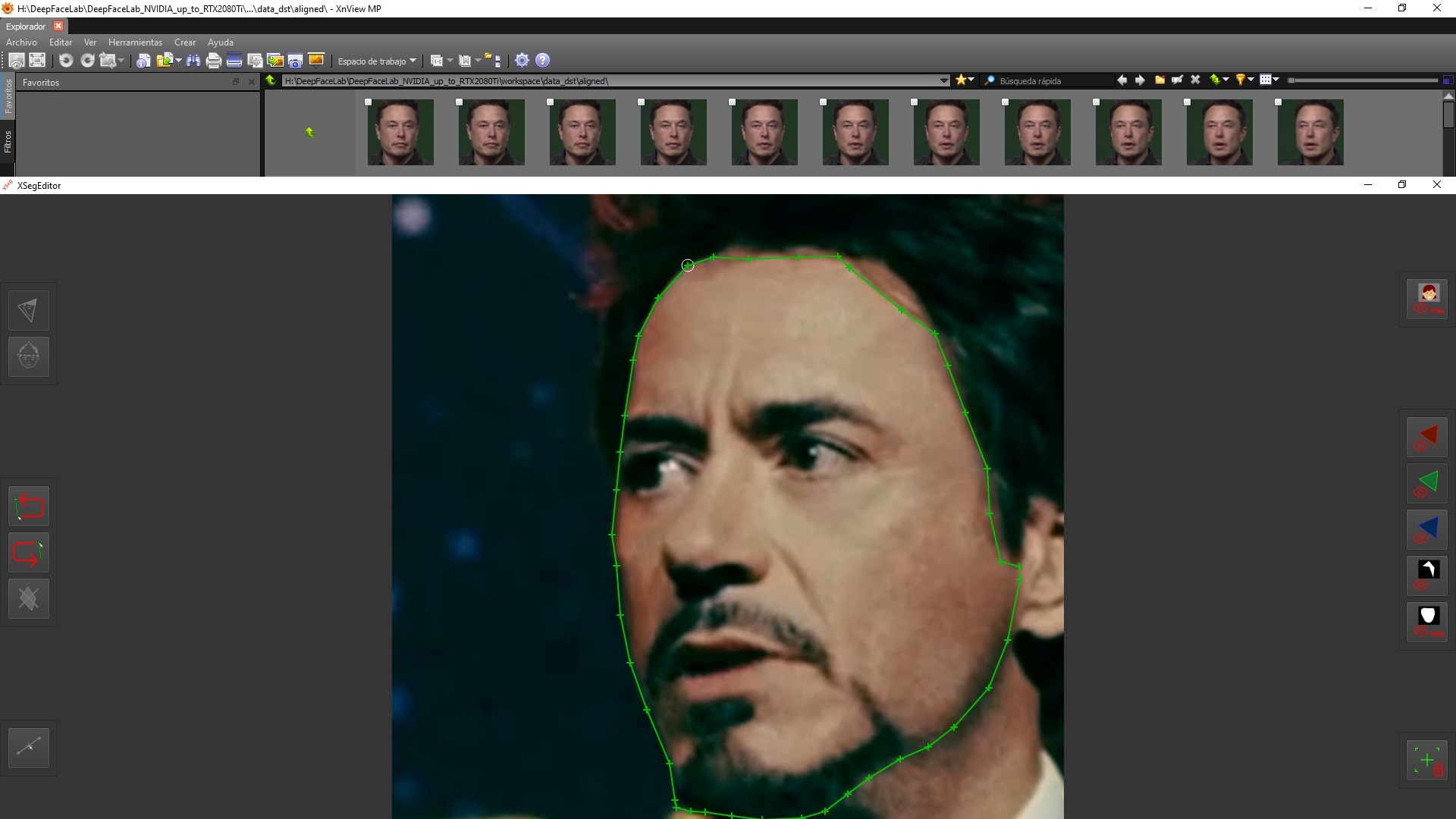Screen dimensions: 1456x819
Task: Toggle the black baked mask view
Action: [1427, 576]
